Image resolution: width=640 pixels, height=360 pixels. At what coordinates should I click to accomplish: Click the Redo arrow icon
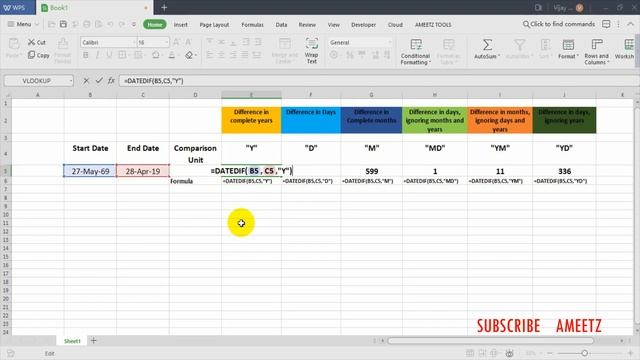(x=122, y=24)
